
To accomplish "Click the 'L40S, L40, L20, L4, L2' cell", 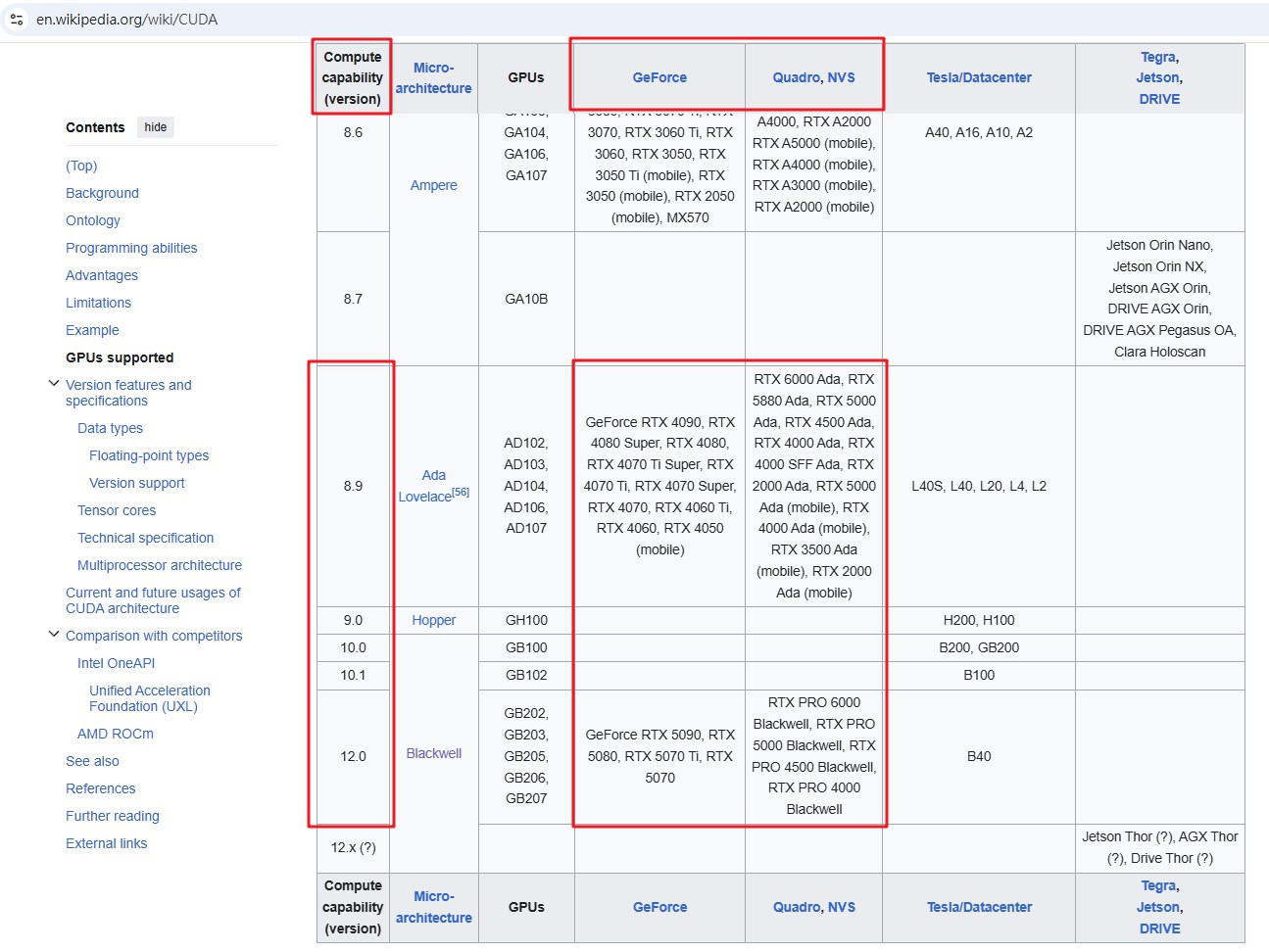I will tap(979, 486).
